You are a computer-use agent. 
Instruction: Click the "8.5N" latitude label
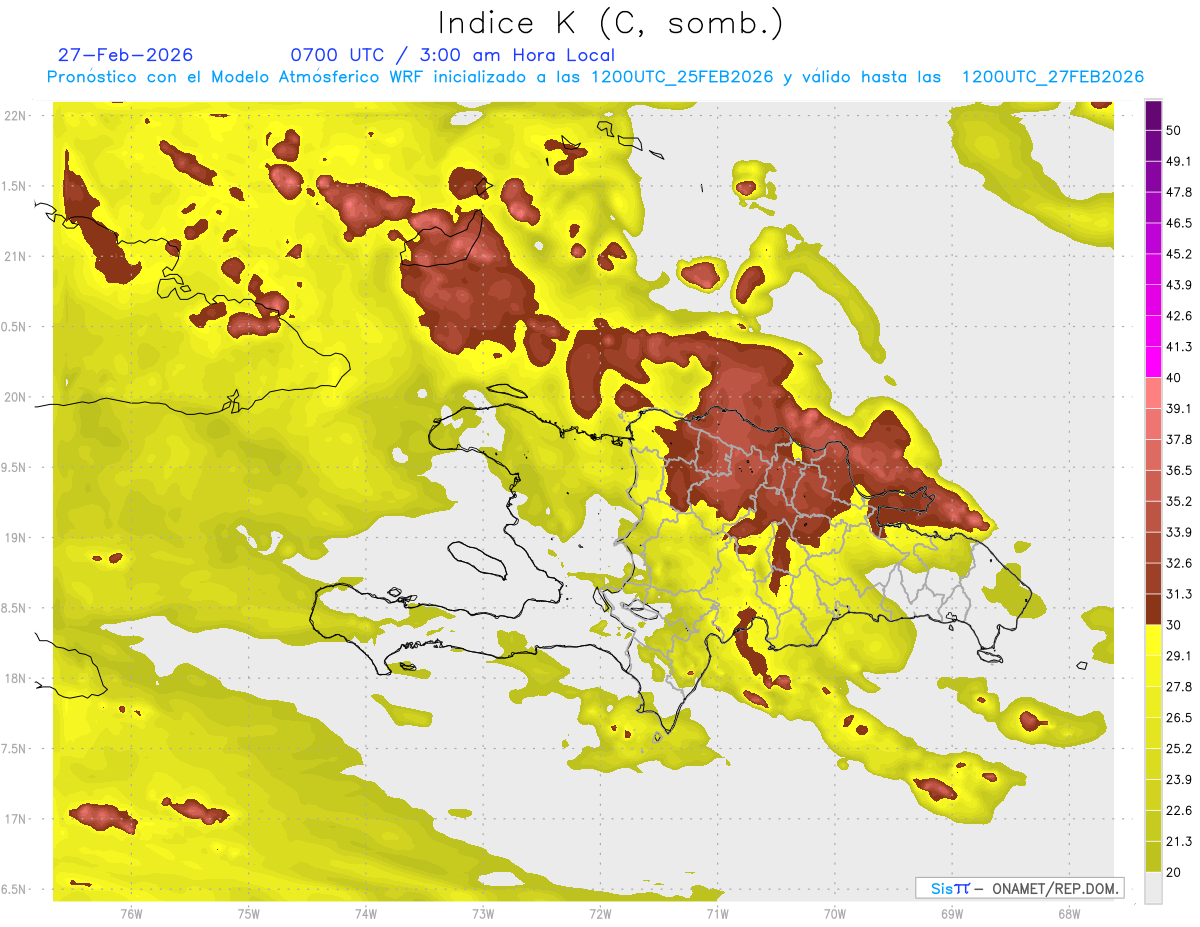point(15,609)
